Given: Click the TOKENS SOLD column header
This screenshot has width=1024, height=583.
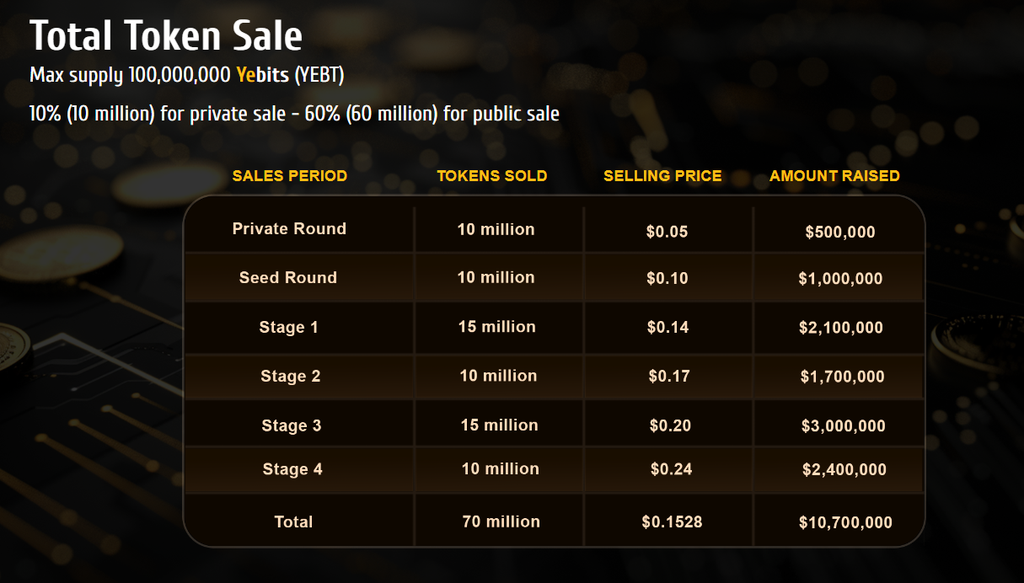Looking at the screenshot, I should coord(492,176).
